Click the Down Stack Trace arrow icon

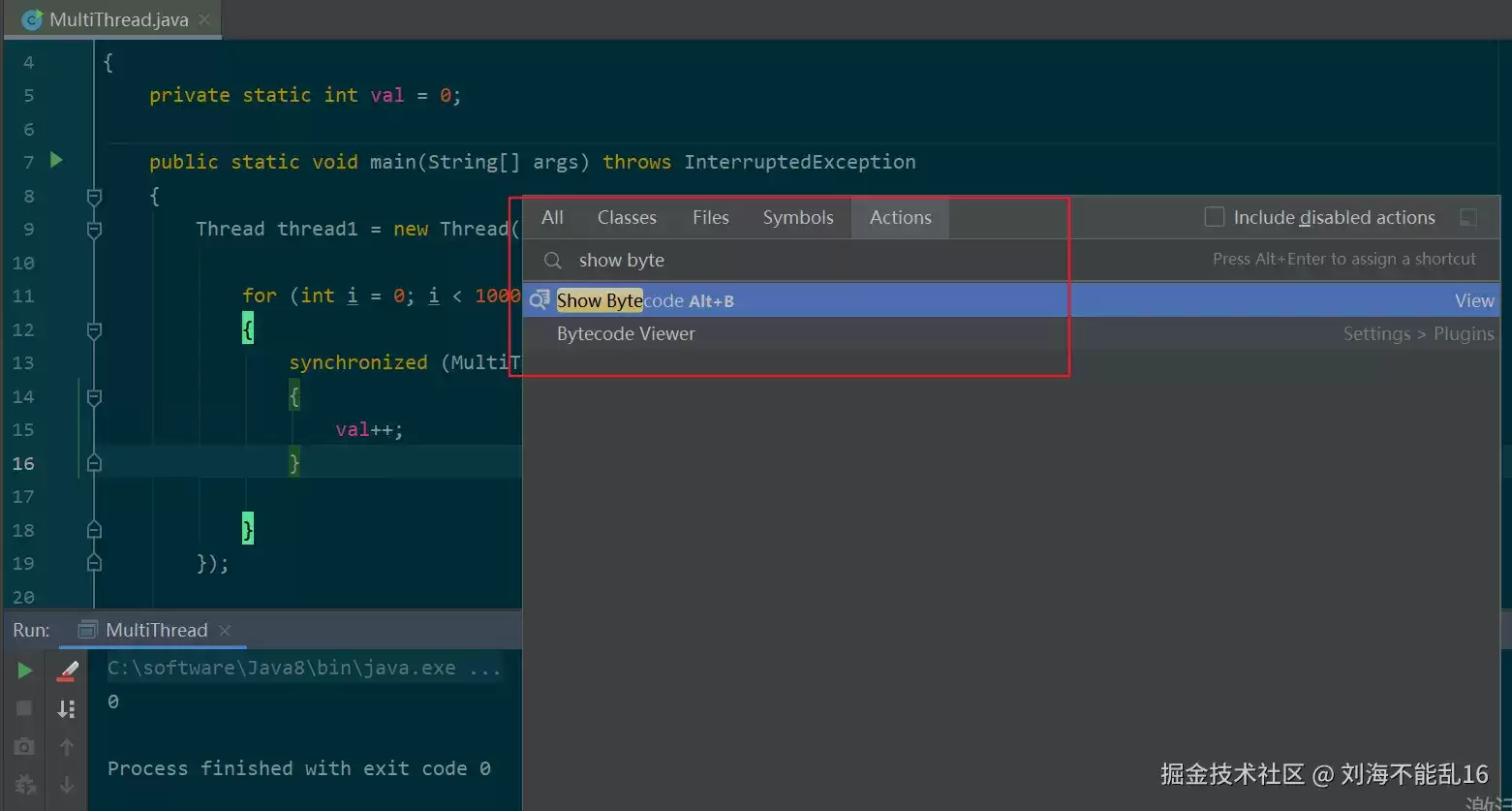point(67,784)
